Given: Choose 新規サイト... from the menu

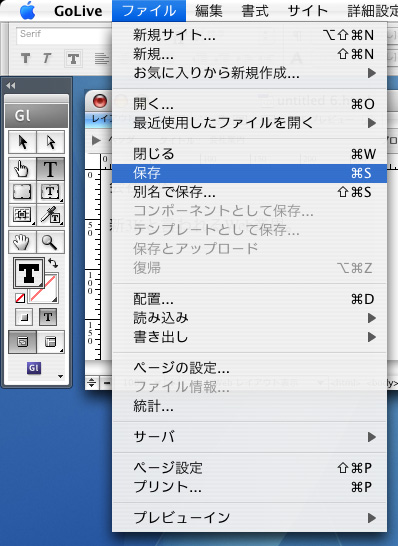Looking at the screenshot, I should 249,35.
